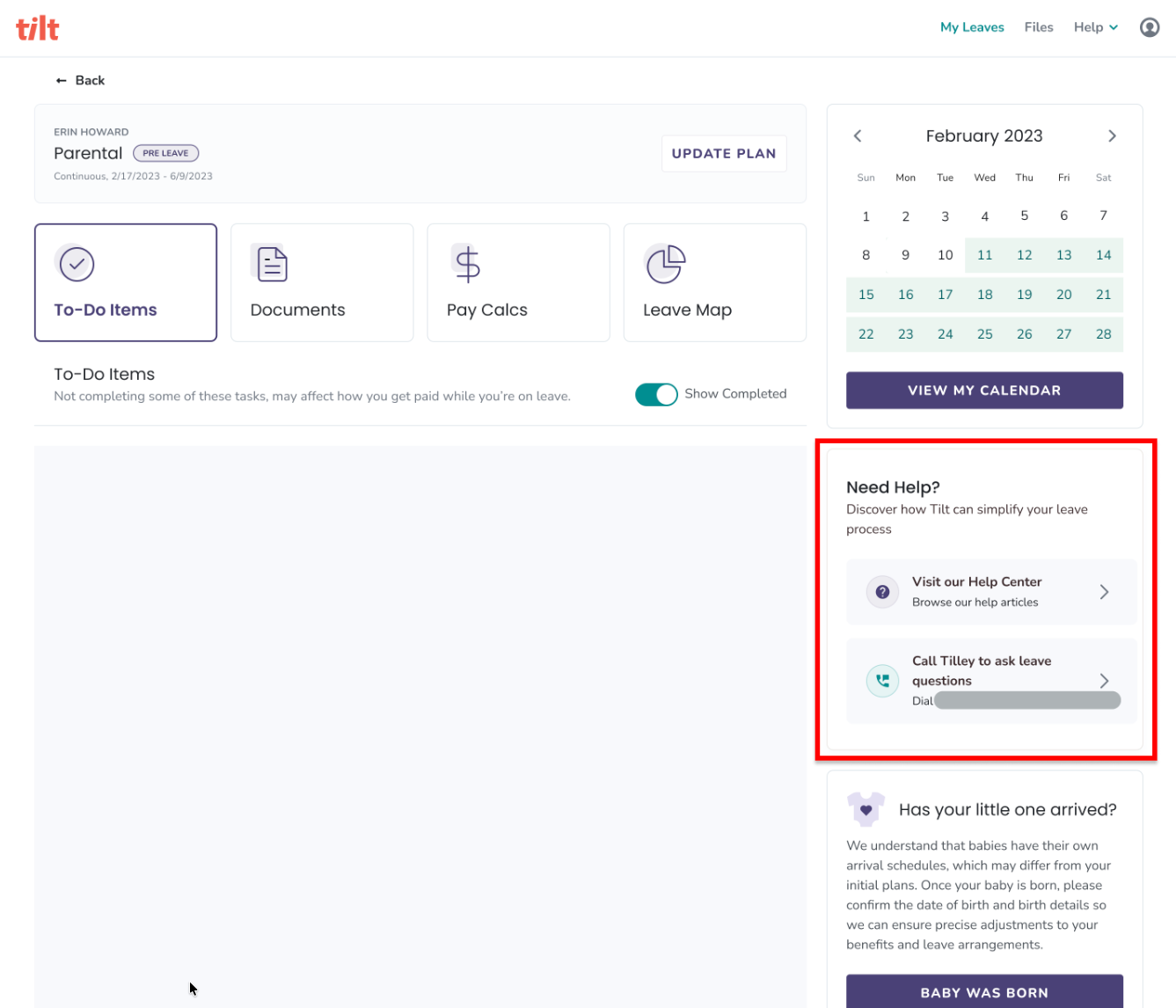Open the Leave Map pie chart icon

click(665, 264)
